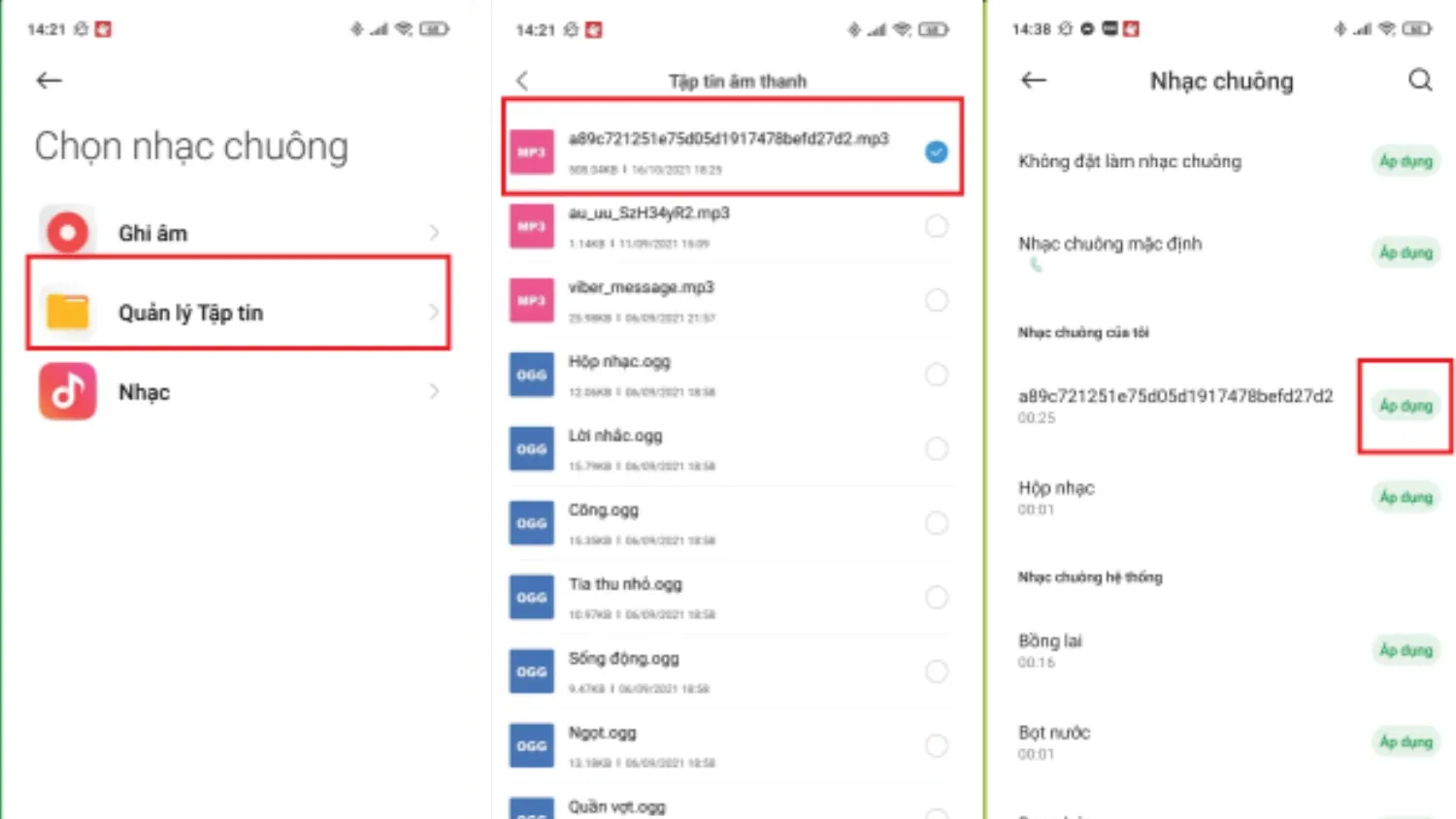The width and height of the screenshot is (1456, 819).
Task: Expand Nhạc using its chevron
Action: 434,391
